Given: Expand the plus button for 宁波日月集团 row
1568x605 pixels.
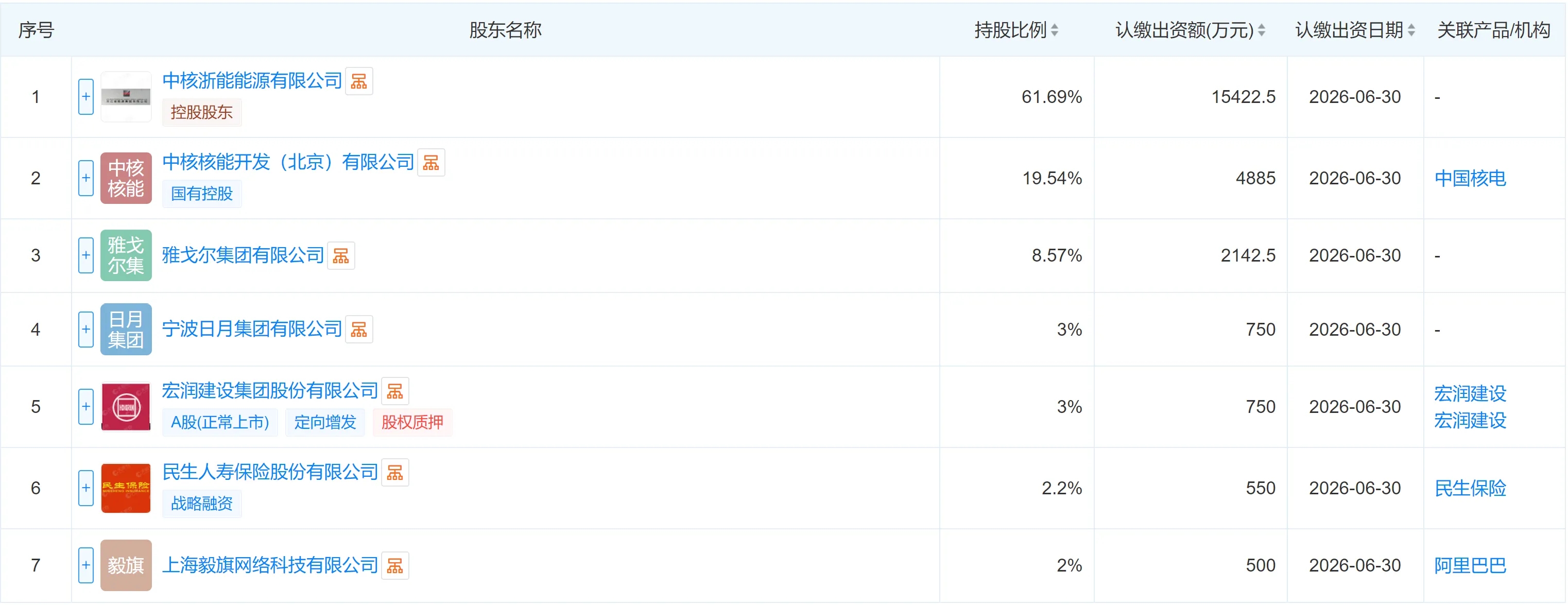Looking at the screenshot, I should [86, 330].
